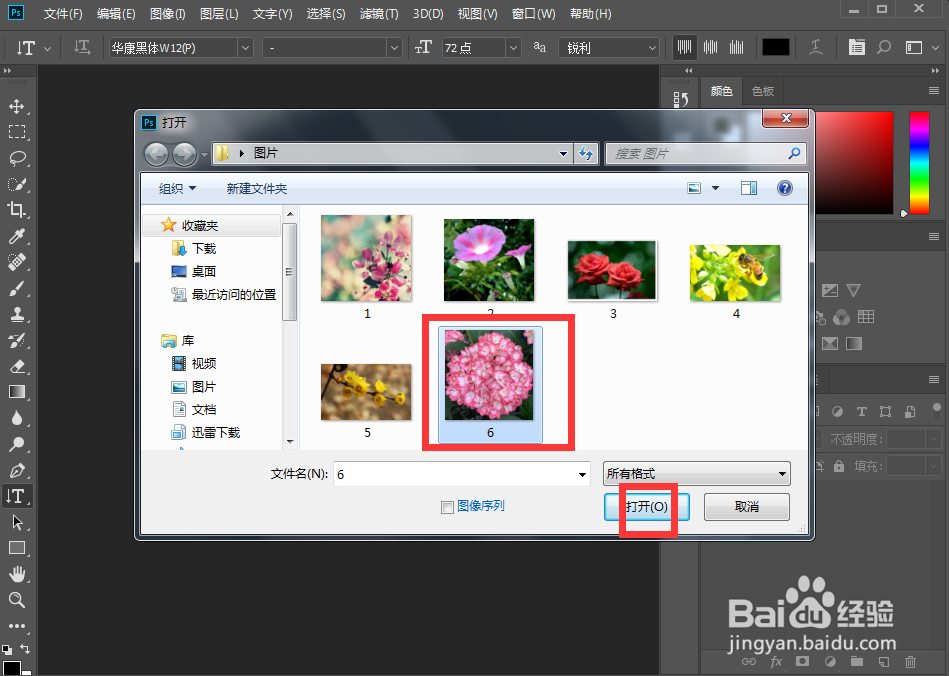
Task: Select the Healing Brush tool
Action: [16, 262]
